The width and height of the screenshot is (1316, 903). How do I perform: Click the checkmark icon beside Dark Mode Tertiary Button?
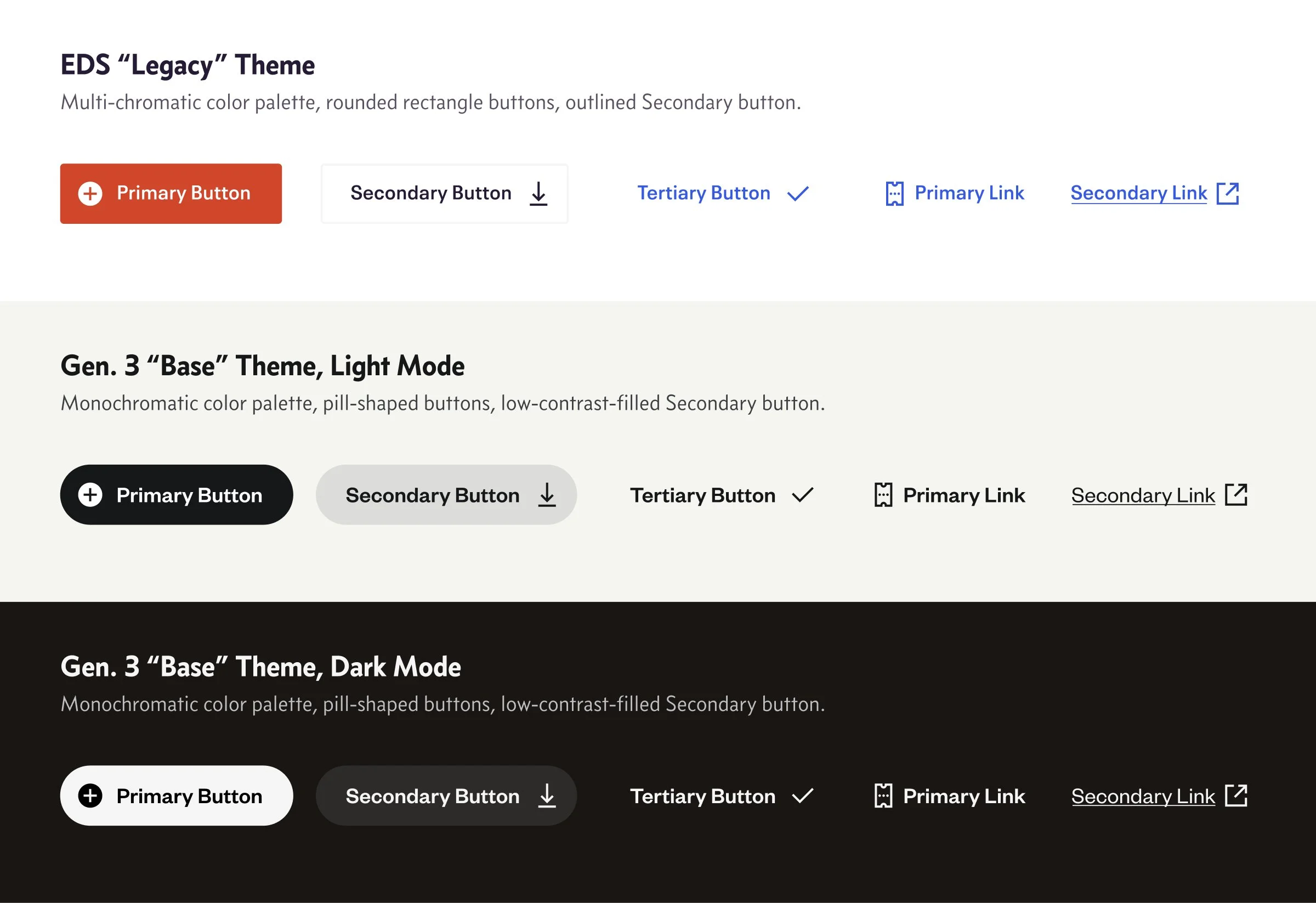coord(803,796)
